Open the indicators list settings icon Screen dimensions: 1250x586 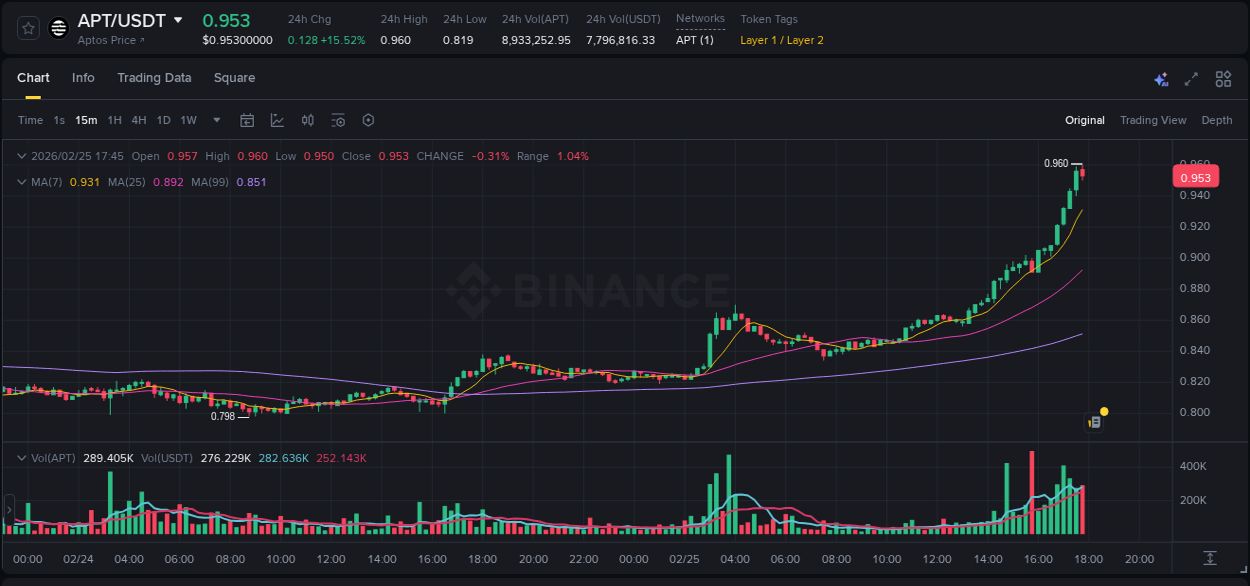[x=337, y=120]
